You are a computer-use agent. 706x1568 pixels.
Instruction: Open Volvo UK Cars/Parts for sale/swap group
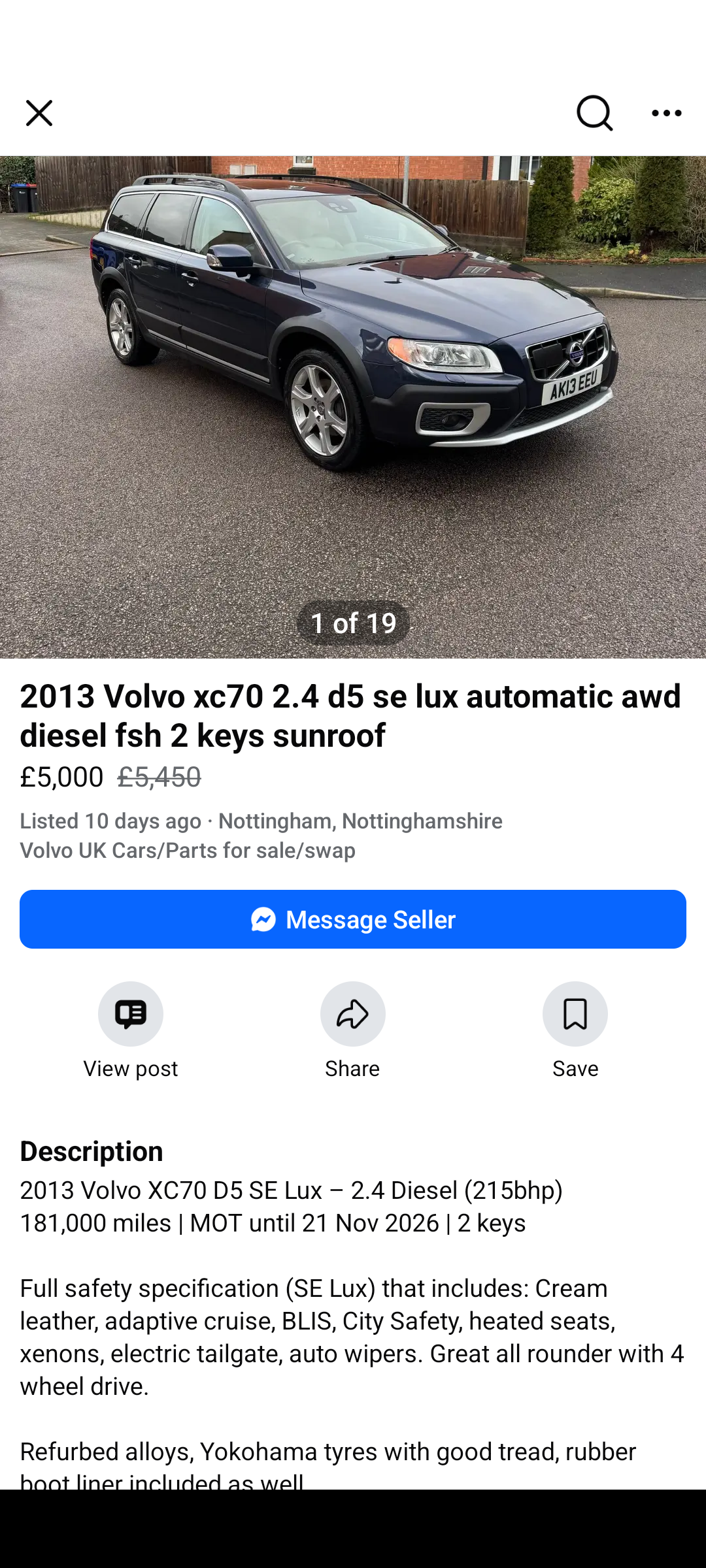(x=188, y=850)
